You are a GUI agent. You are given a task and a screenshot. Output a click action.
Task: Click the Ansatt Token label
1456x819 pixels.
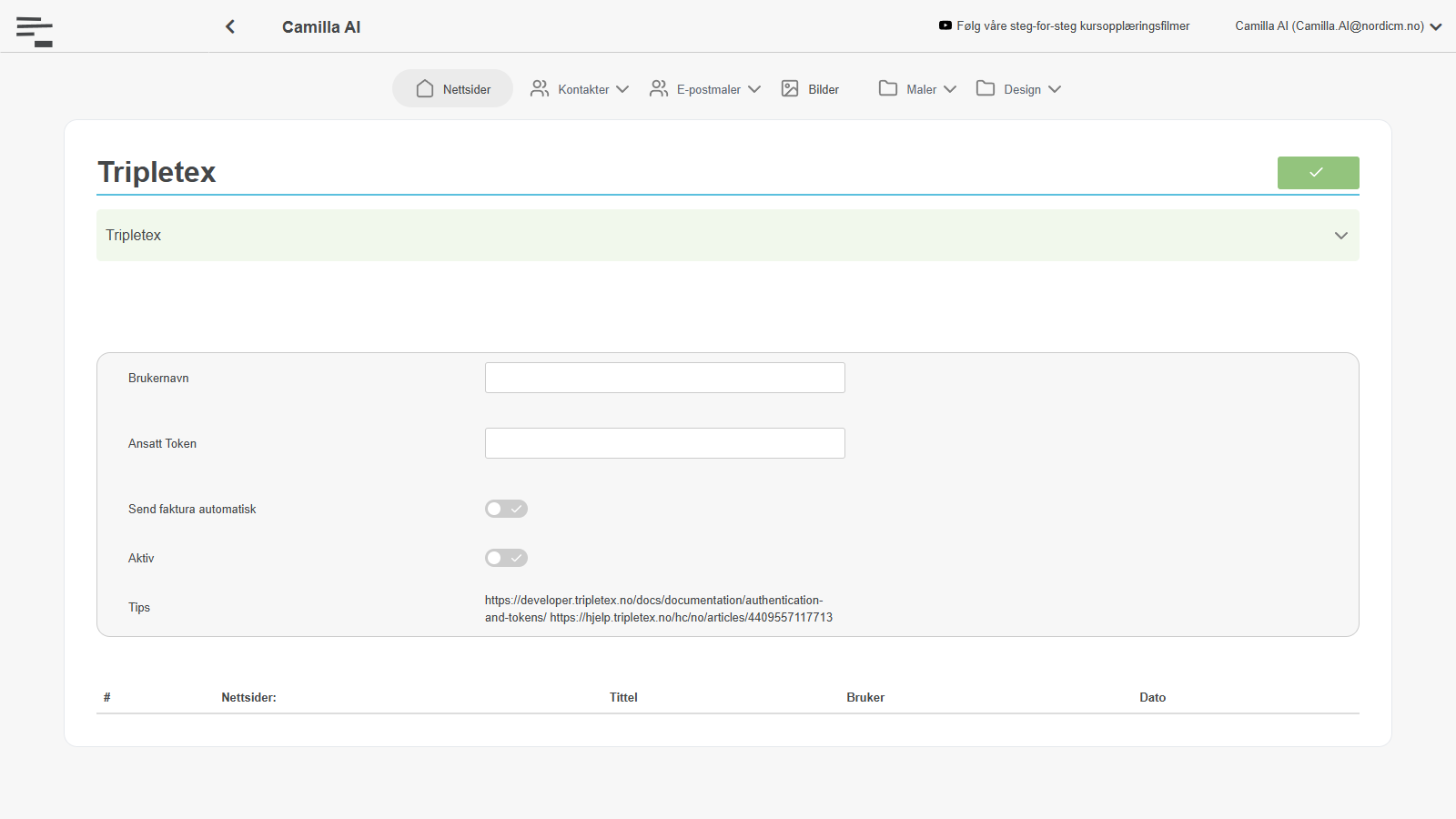point(162,443)
